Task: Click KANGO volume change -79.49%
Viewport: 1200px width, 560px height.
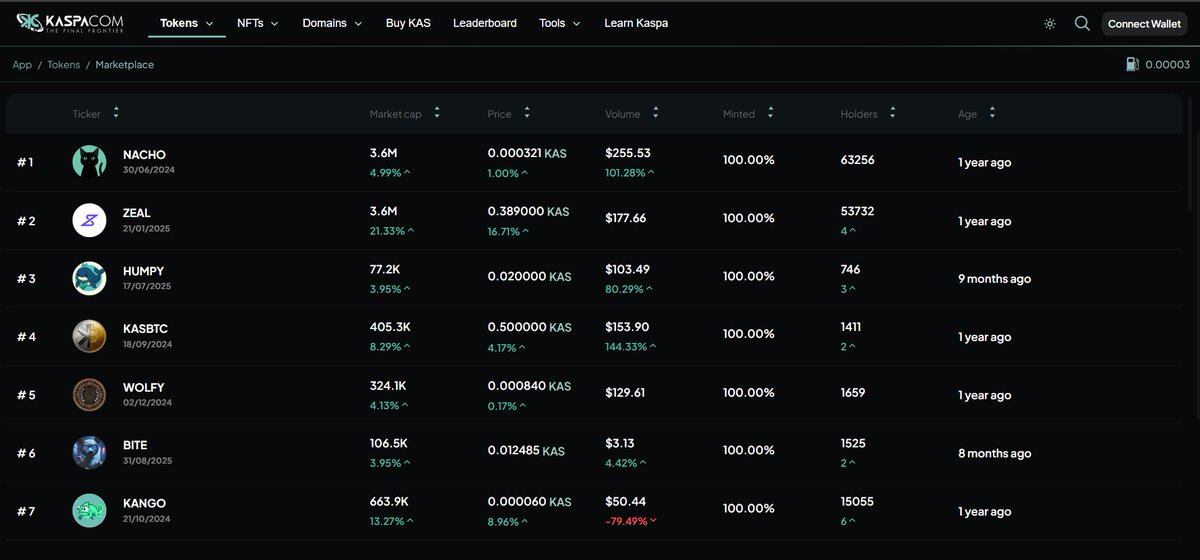Action: pos(631,521)
